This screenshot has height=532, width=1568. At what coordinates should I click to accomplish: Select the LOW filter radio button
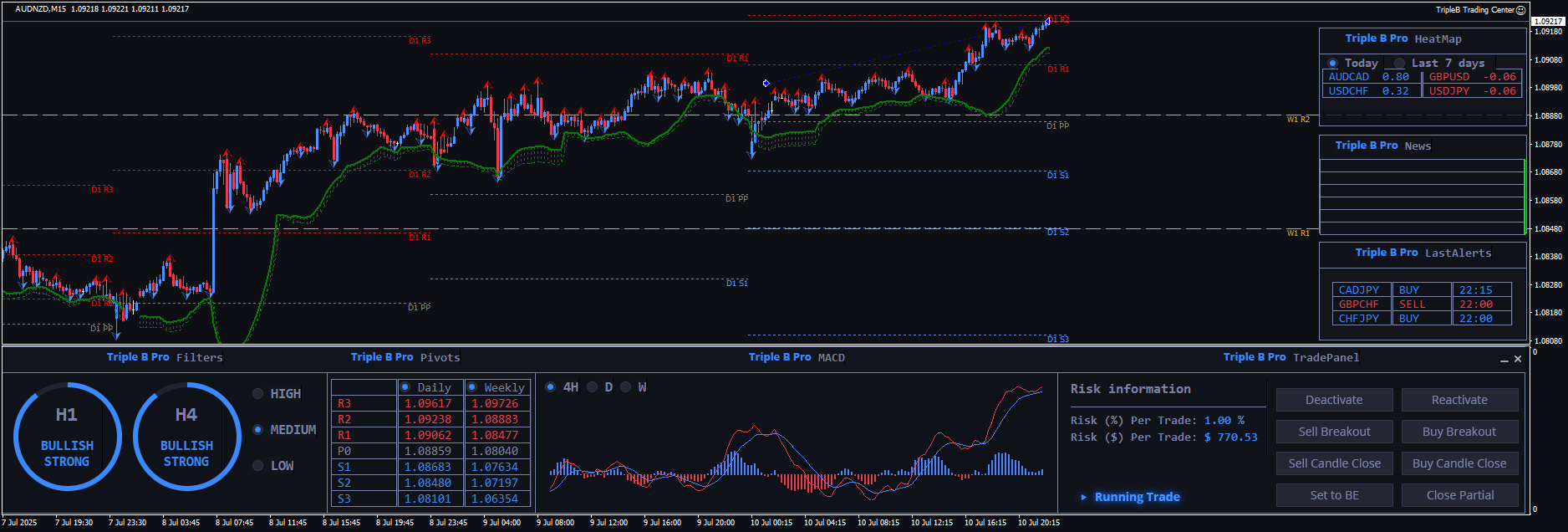pos(258,466)
